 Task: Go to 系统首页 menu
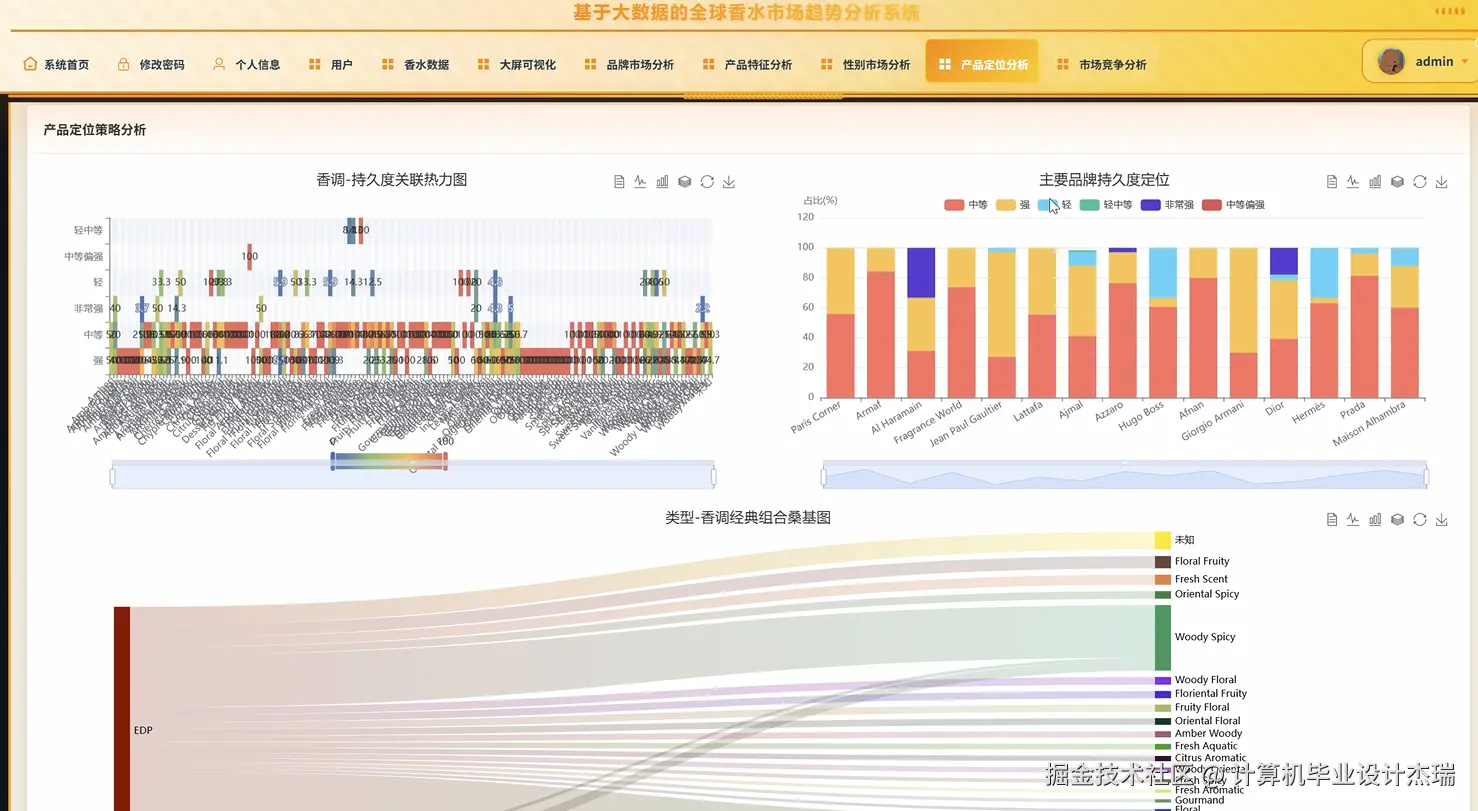tap(56, 64)
